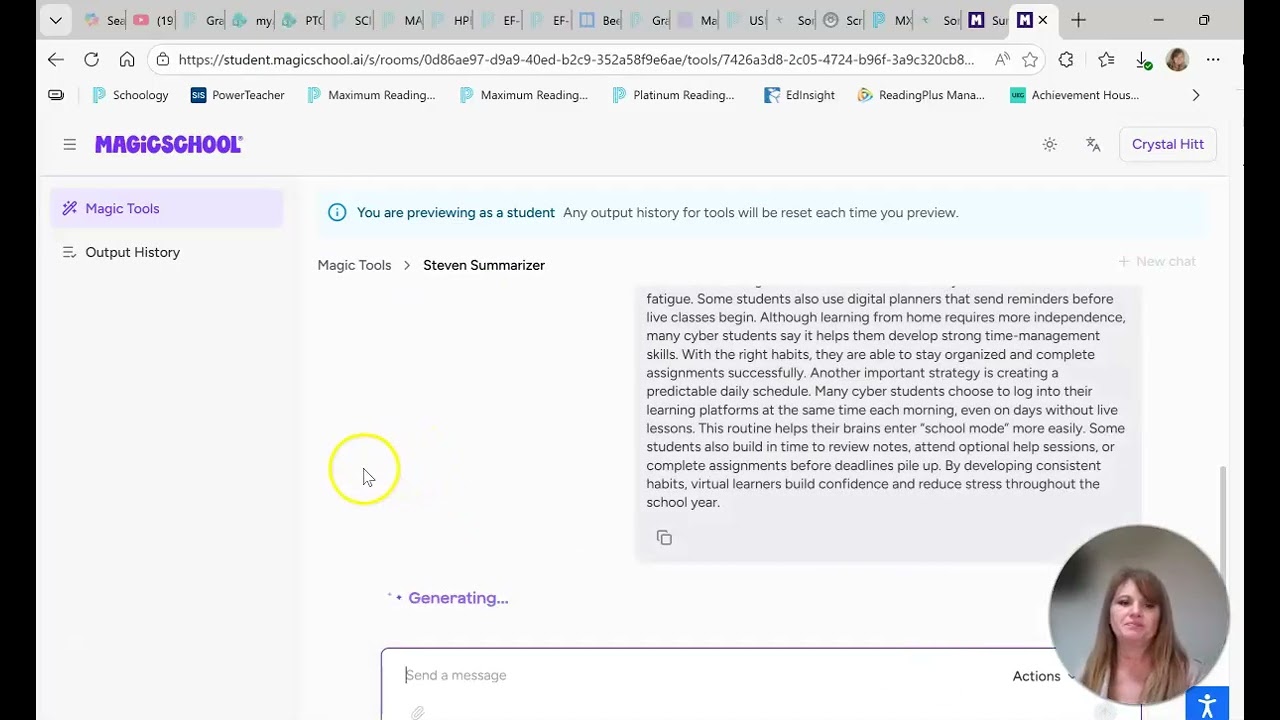Toggle light/dark theme sun icon

click(1049, 144)
